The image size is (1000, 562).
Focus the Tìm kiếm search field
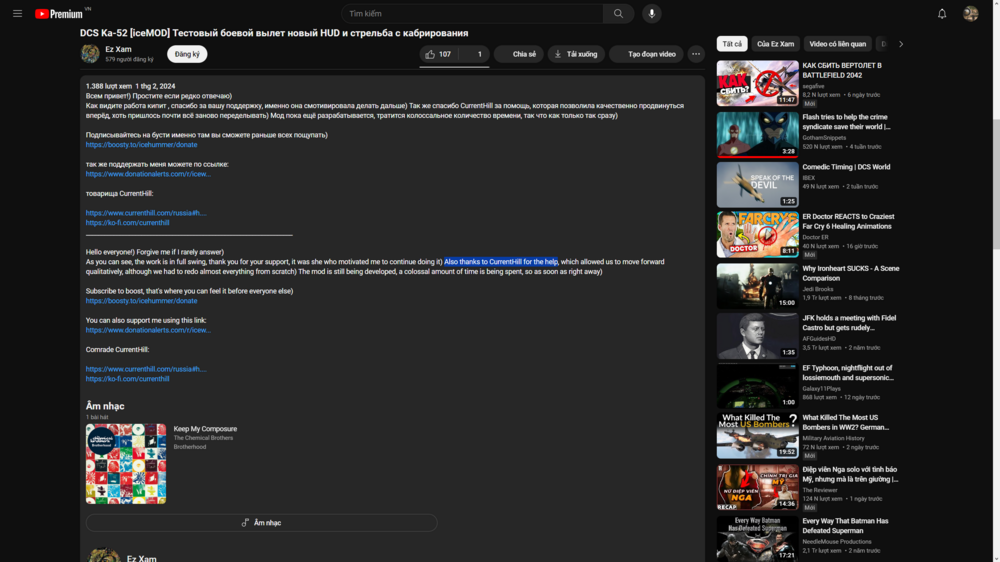(x=472, y=13)
